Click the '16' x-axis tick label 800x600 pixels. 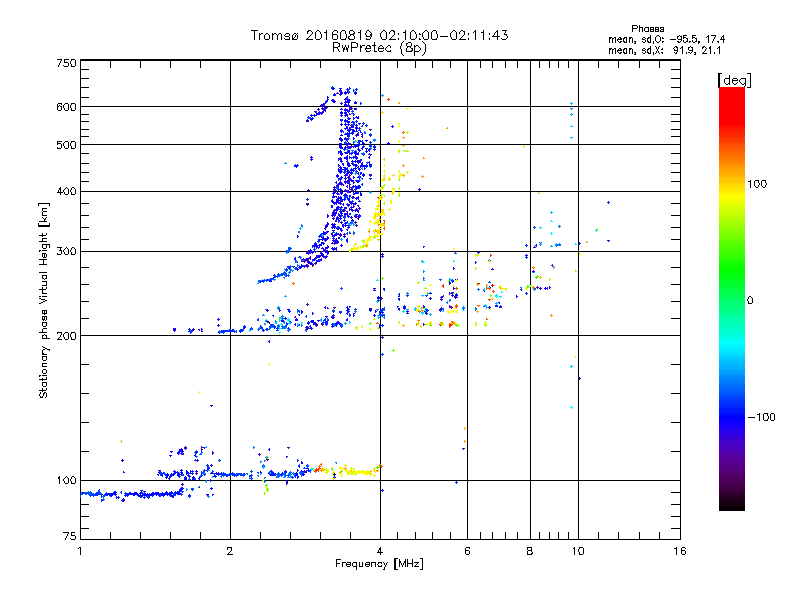680,551
